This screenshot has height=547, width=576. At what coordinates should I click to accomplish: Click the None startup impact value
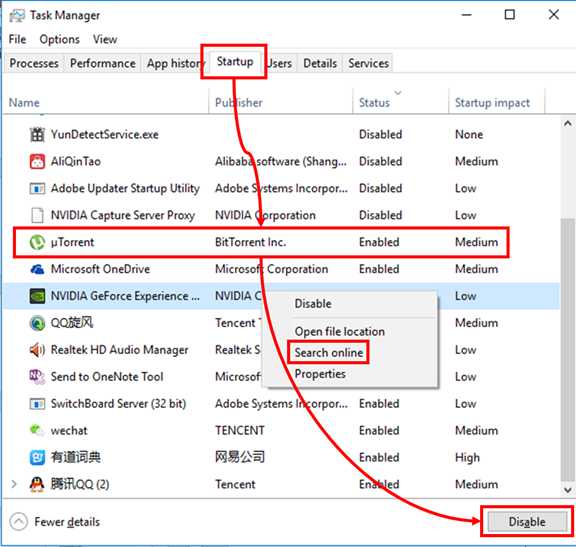469,134
